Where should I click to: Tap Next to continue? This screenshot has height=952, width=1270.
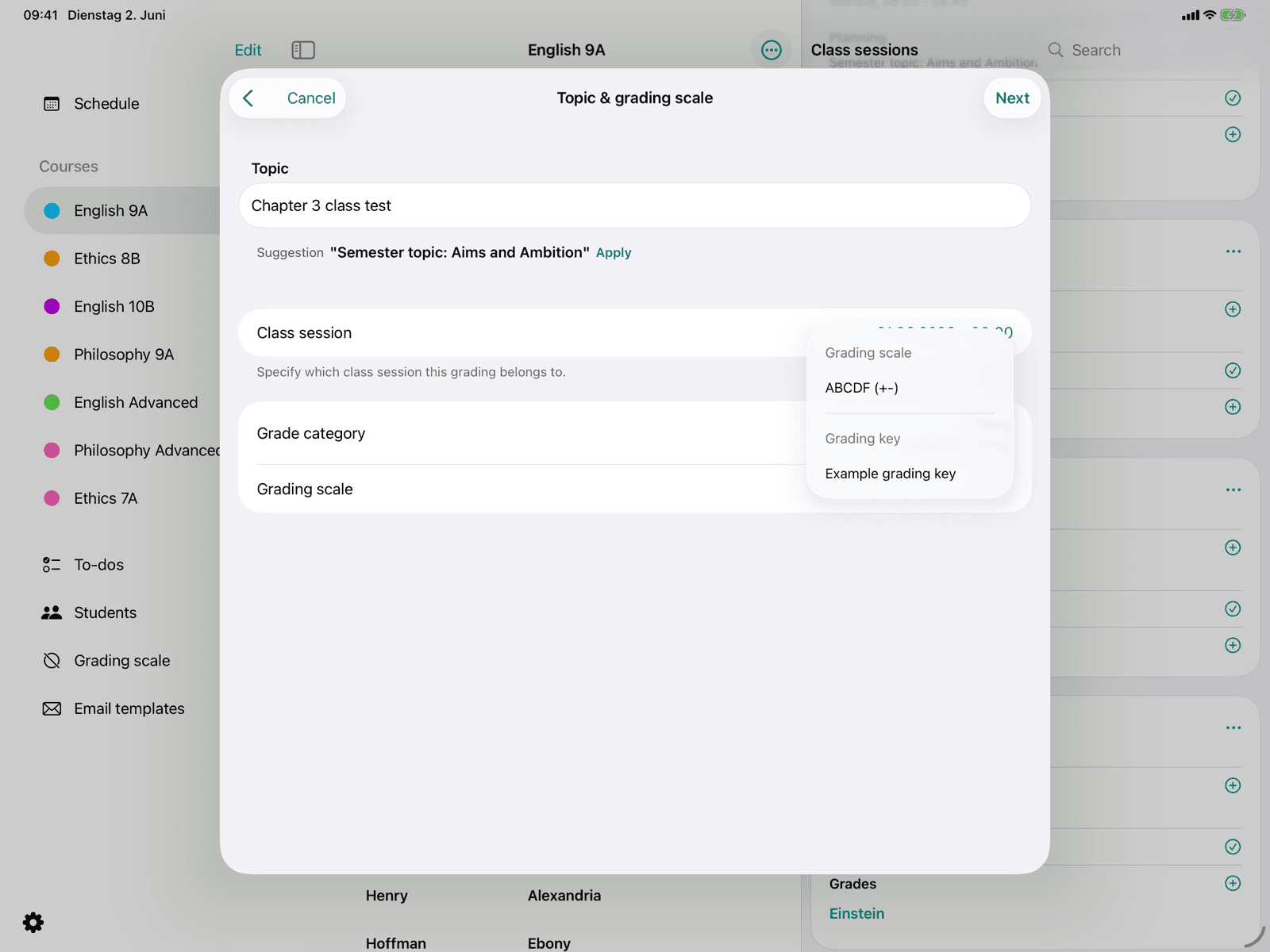pos(1012,98)
